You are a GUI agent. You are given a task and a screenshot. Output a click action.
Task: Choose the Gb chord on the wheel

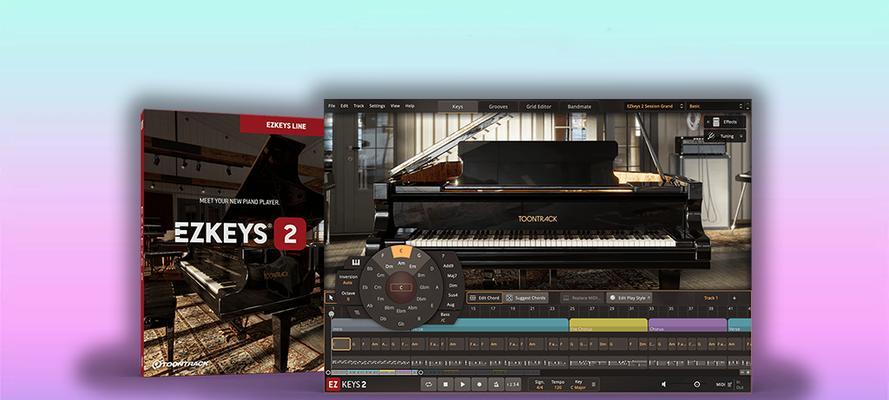coord(401,324)
